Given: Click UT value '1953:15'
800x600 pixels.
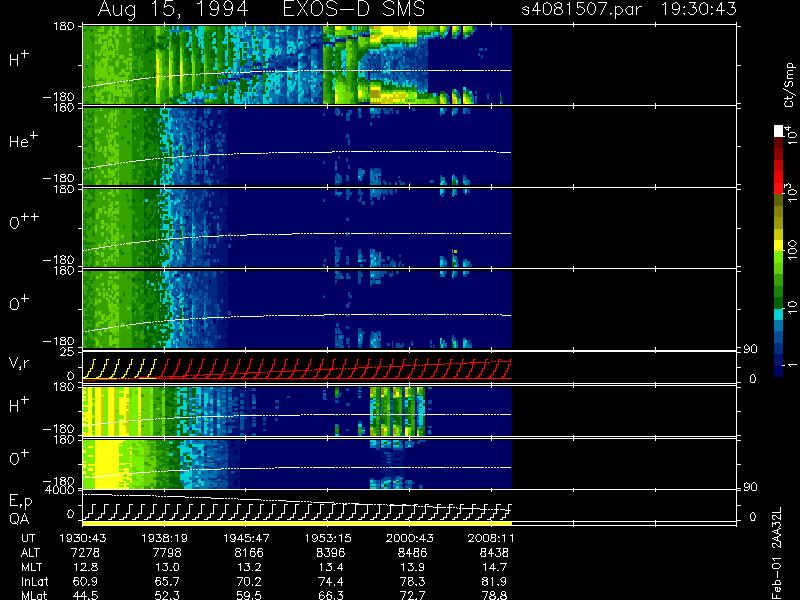Looking at the screenshot, I should pos(328,538).
